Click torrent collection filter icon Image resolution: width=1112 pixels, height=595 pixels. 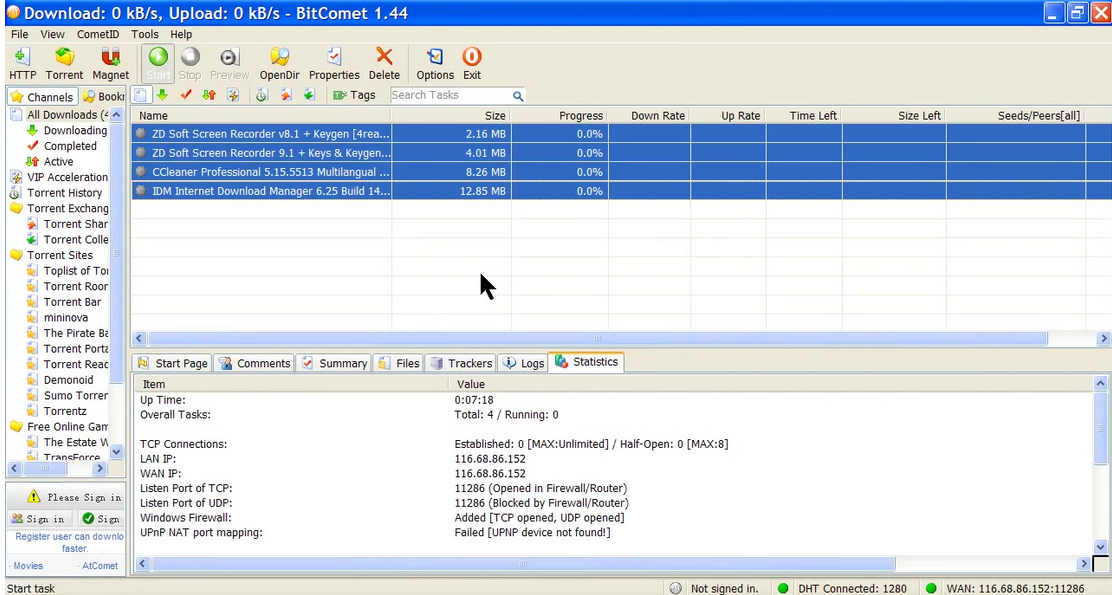pos(309,95)
